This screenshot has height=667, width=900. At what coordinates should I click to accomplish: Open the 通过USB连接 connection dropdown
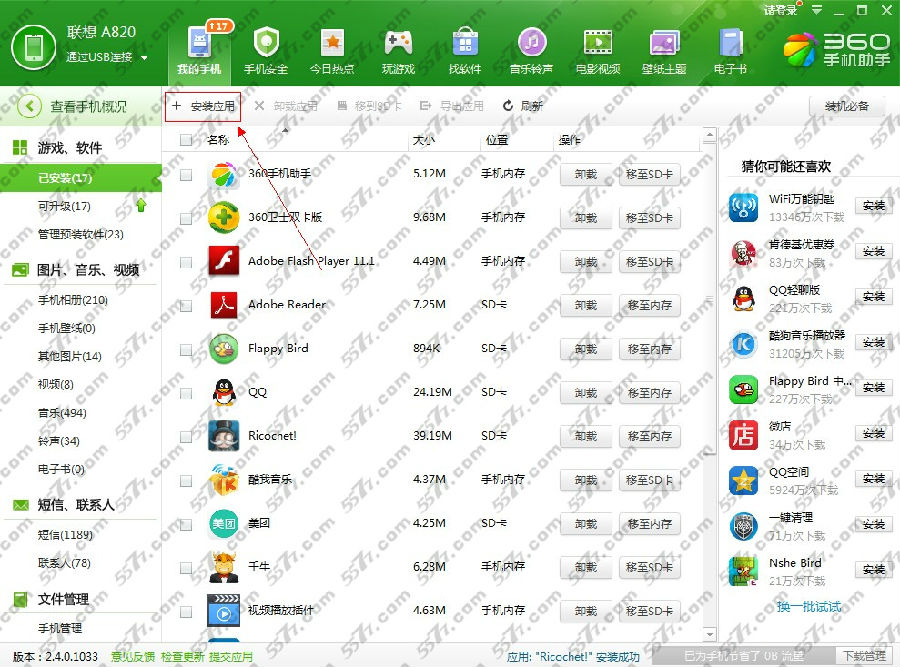tap(144, 57)
